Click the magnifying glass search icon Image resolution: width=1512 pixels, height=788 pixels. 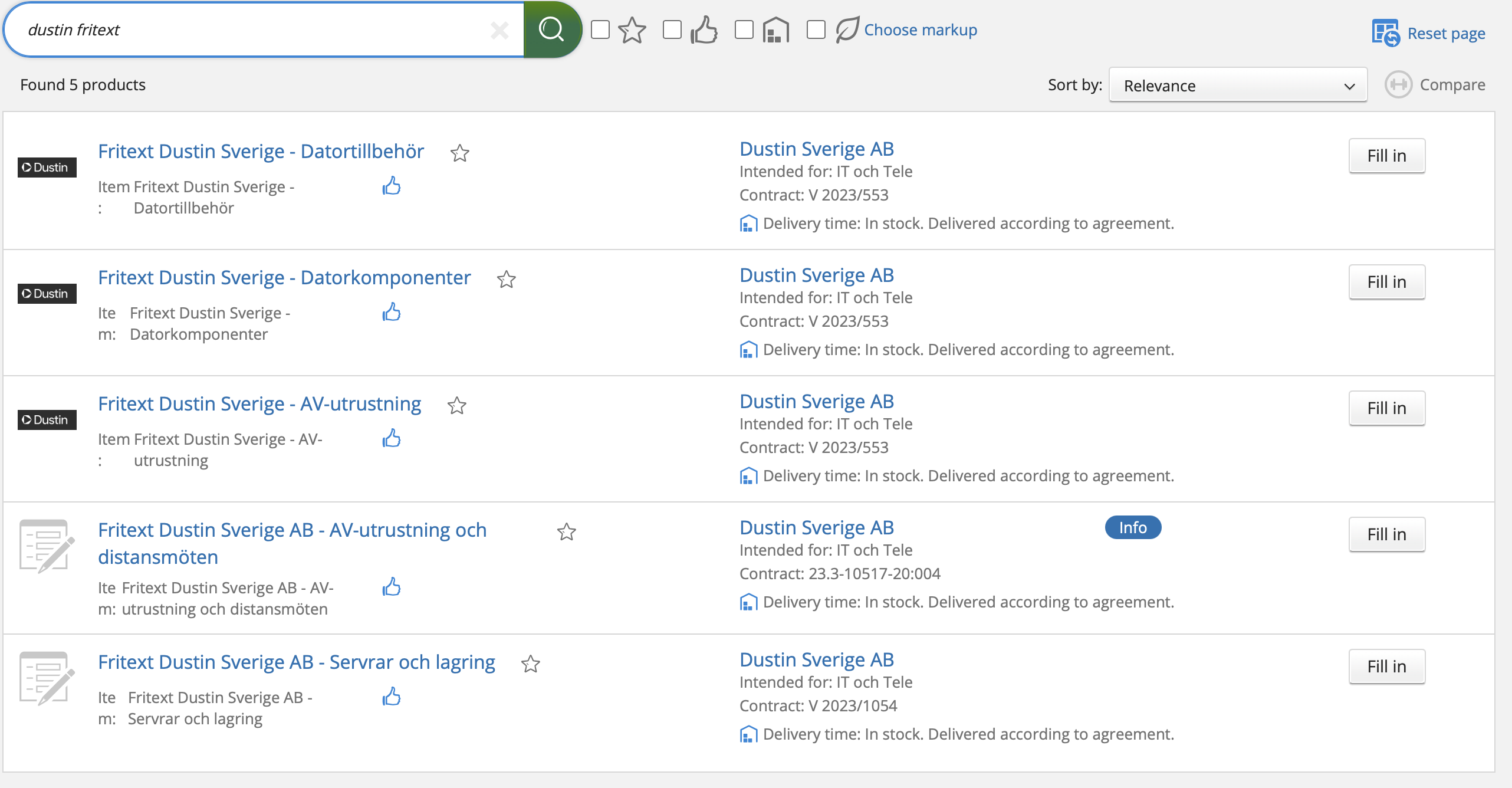tap(551, 29)
